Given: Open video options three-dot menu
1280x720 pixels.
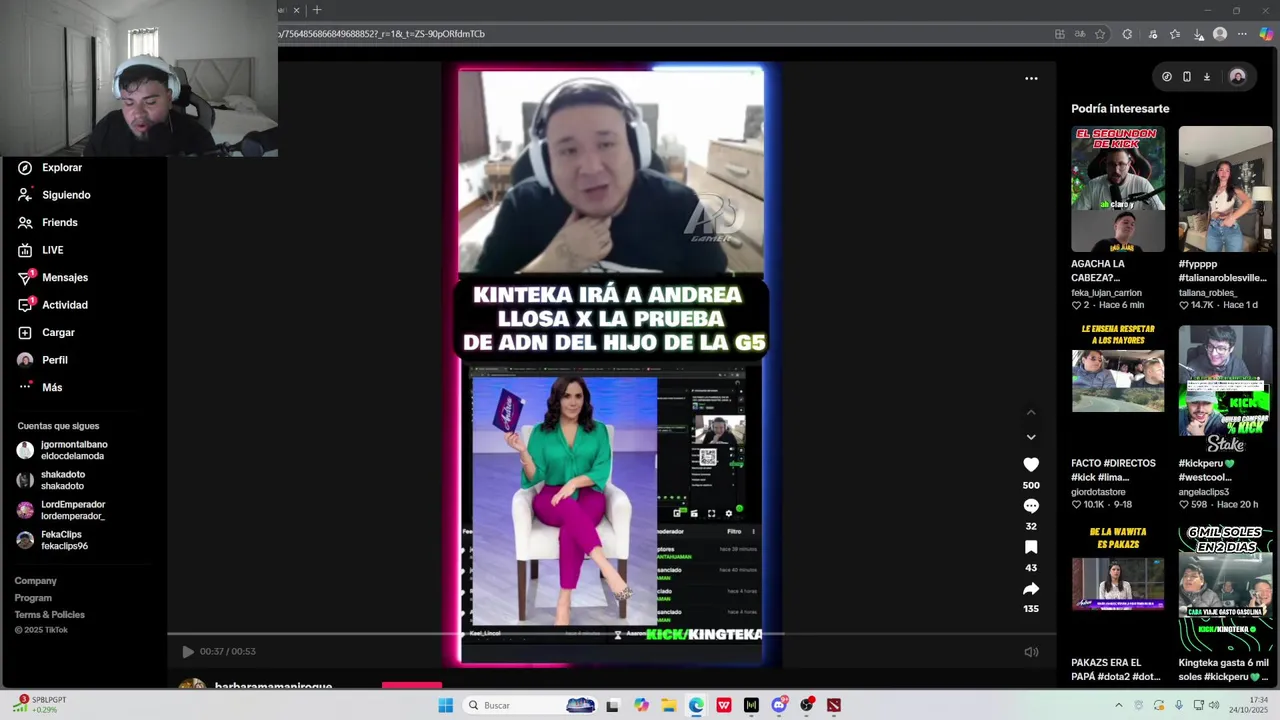Looking at the screenshot, I should pos(1031,78).
